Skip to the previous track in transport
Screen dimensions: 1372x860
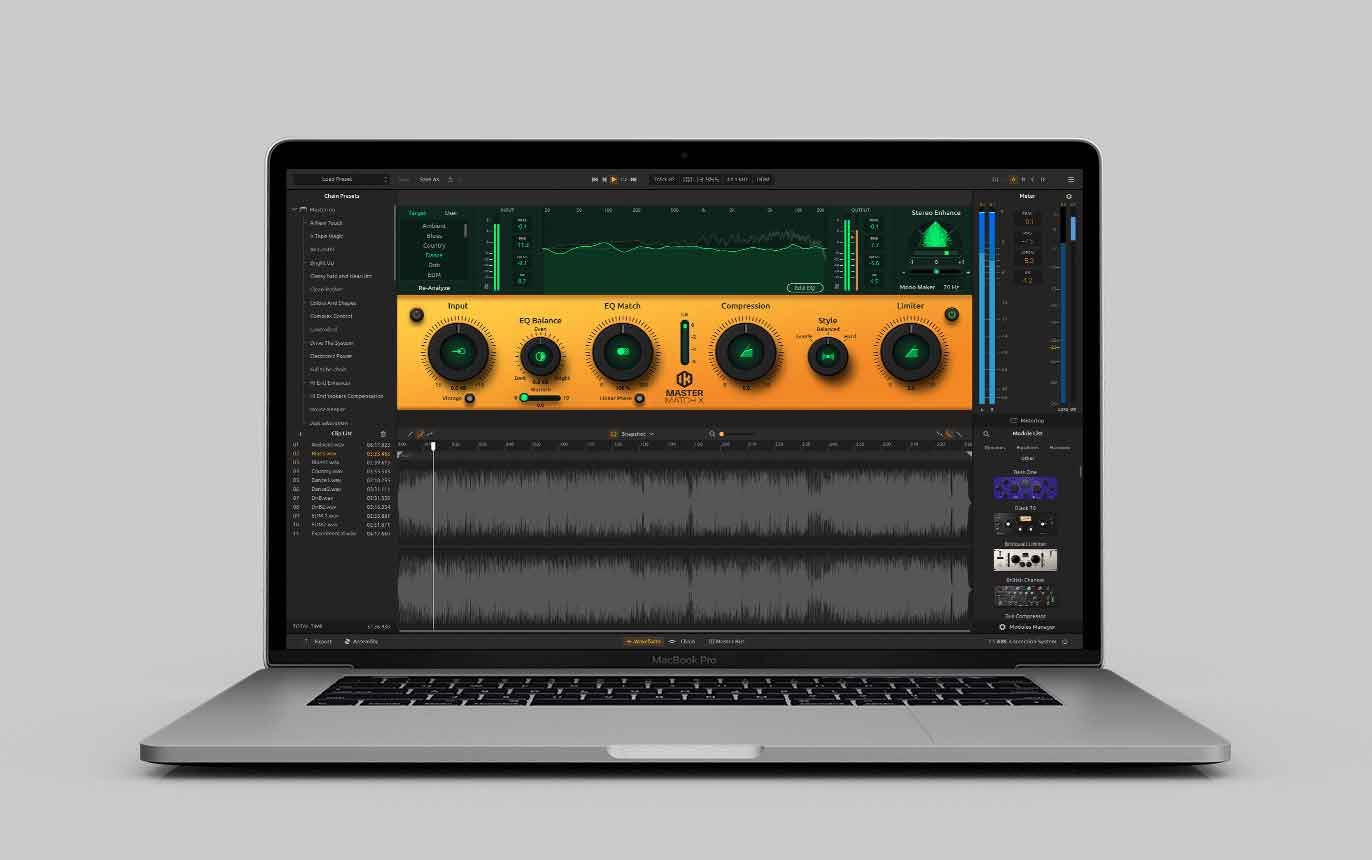point(594,180)
